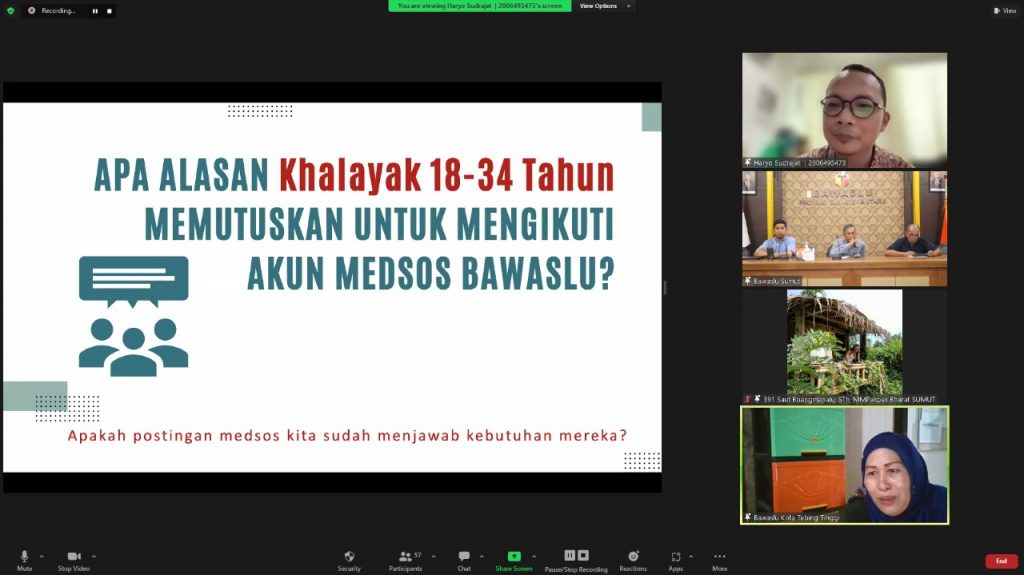Image resolution: width=1024 pixels, height=575 pixels.
Task: Stop recording from the top indicator
Action: coord(107,11)
